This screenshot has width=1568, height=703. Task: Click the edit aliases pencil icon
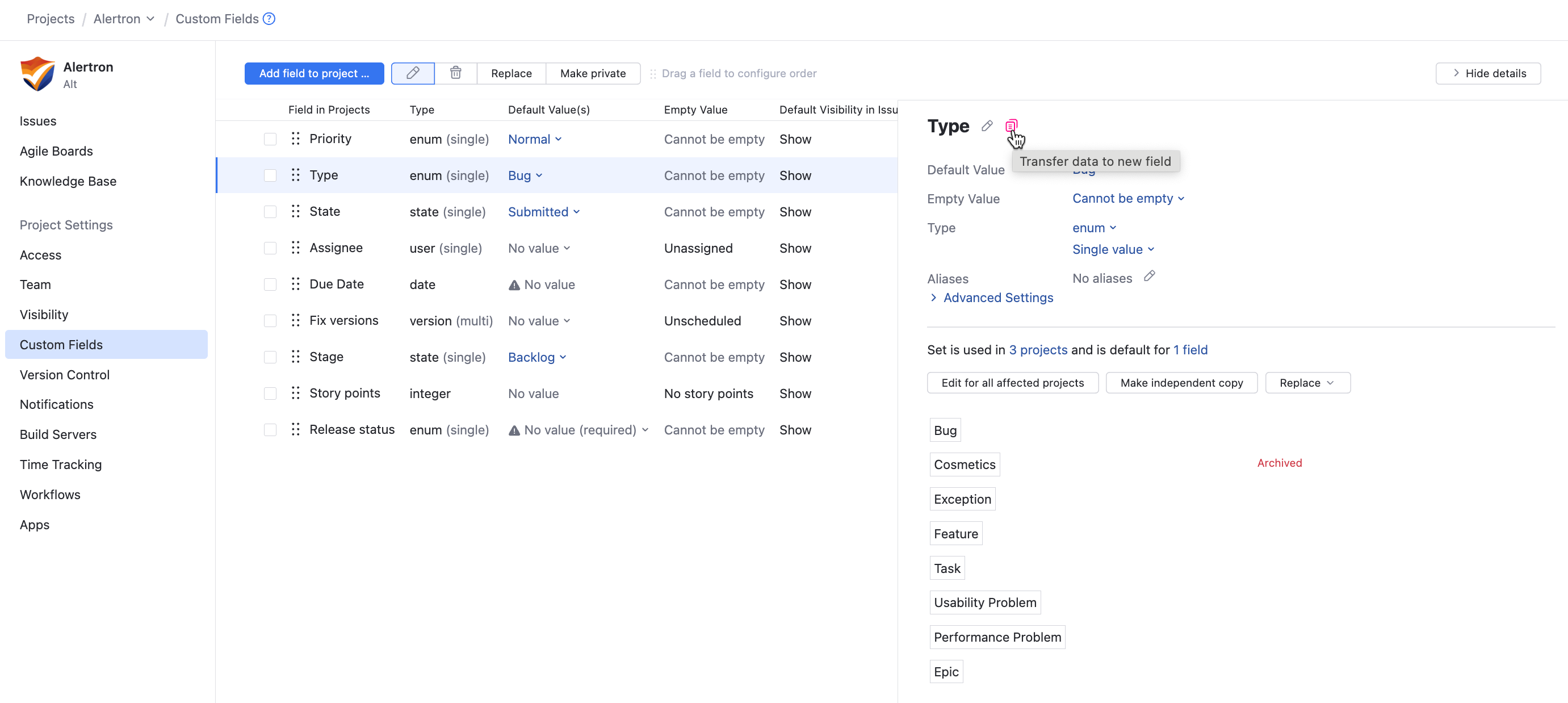point(1148,277)
